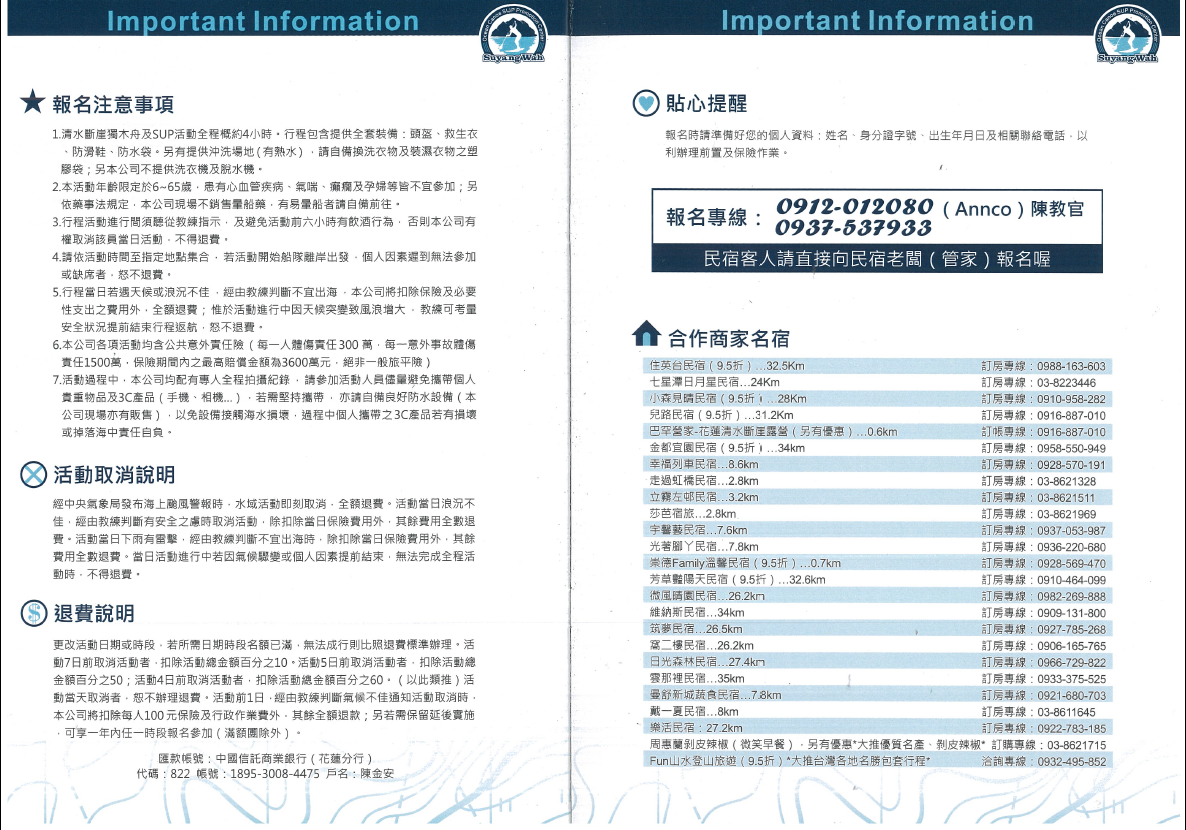Click the 住英台民宿 (9.5折) 32.5Km row
The height and width of the screenshot is (830, 1186).
coord(877,365)
